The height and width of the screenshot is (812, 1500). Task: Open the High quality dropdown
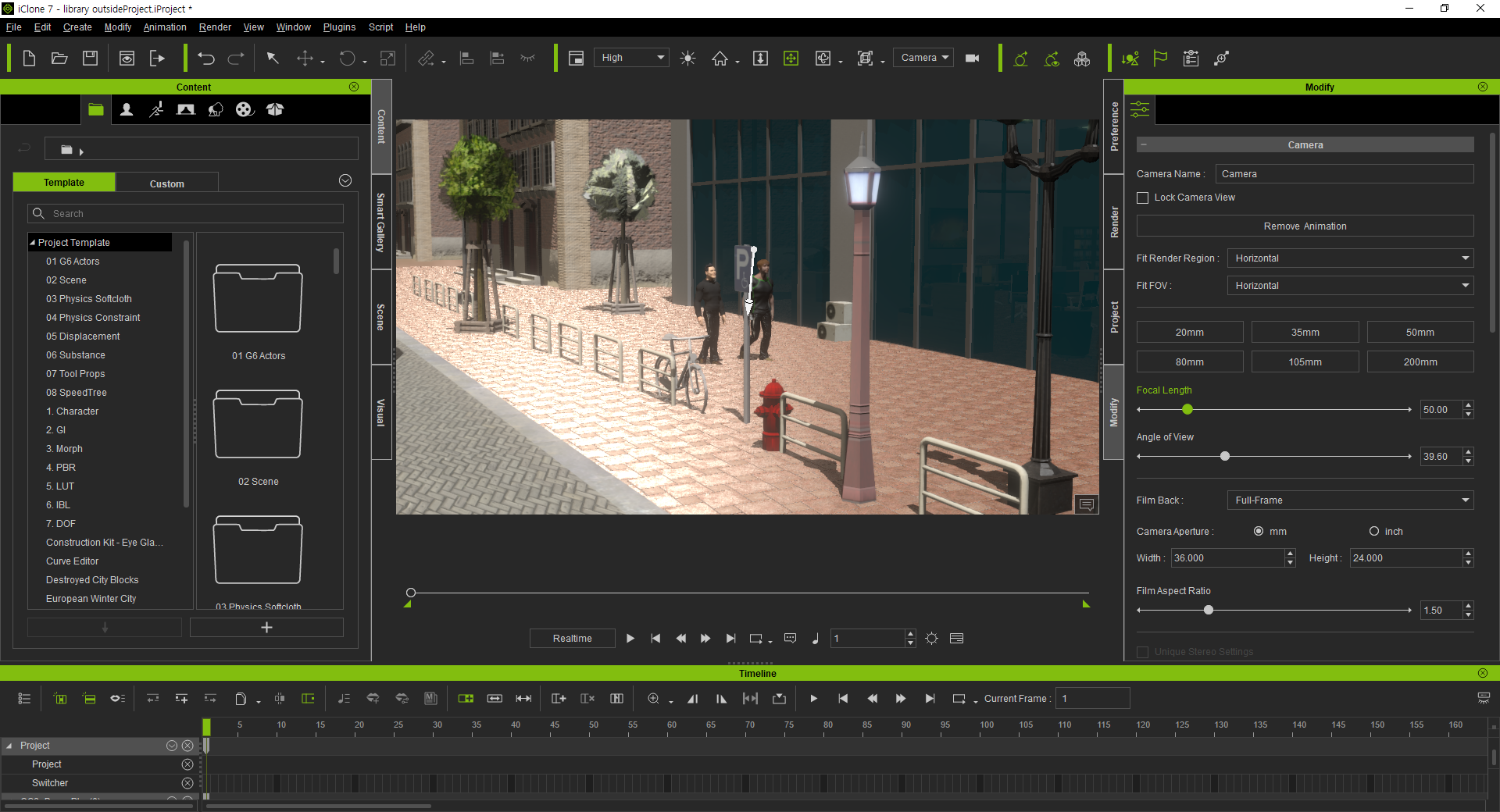click(x=631, y=58)
